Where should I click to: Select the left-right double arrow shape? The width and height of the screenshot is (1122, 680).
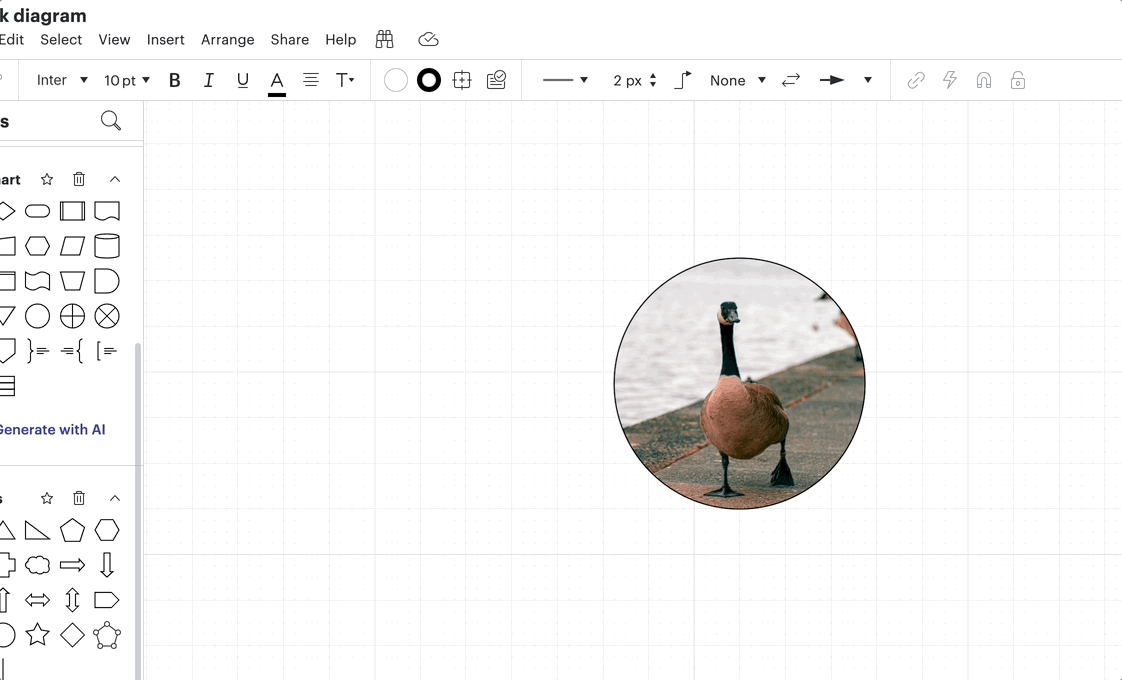point(37,600)
